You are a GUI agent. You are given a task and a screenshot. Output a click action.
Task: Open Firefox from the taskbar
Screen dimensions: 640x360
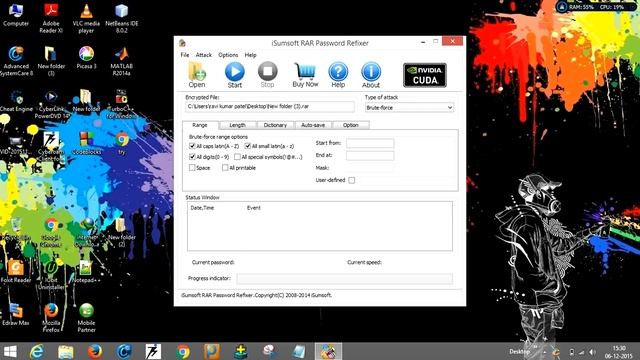(95, 351)
